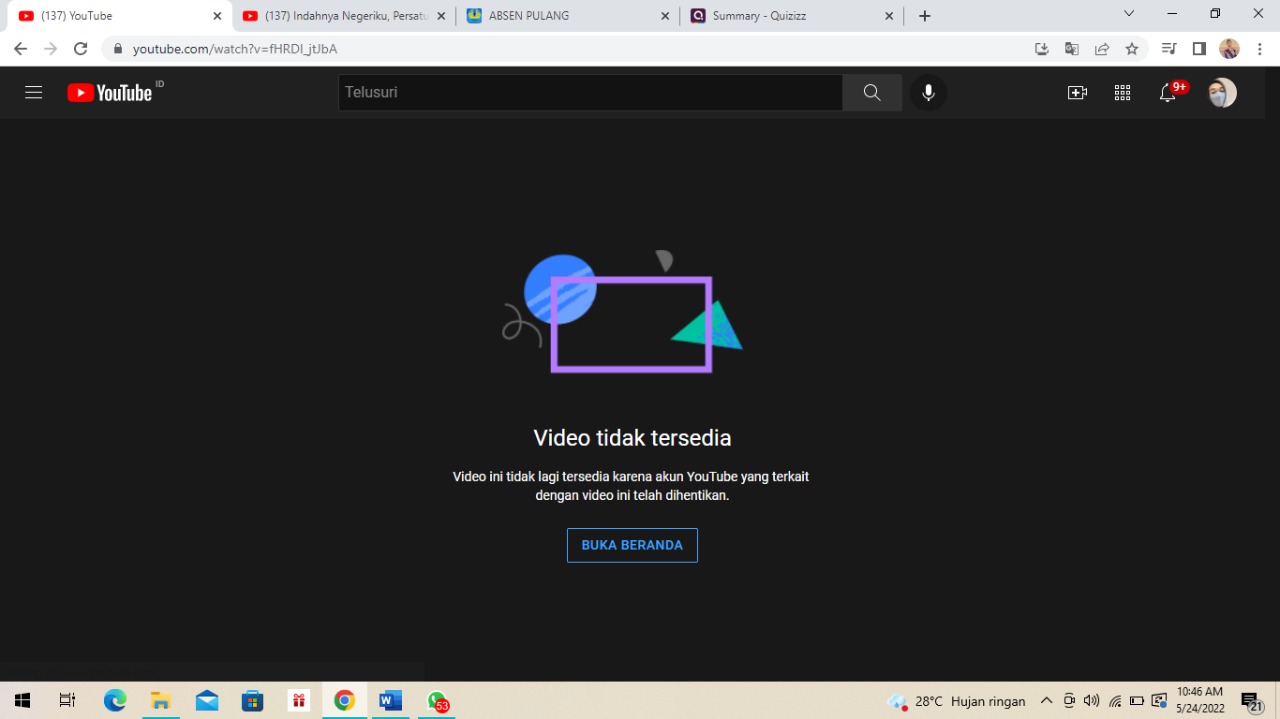
Task: Open Google Translate in the address bar
Action: click(x=1071, y=48)
